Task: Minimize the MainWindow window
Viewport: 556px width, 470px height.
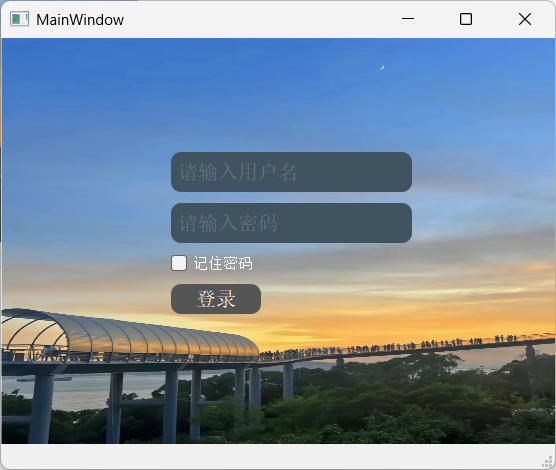Action: pos(408,19)
